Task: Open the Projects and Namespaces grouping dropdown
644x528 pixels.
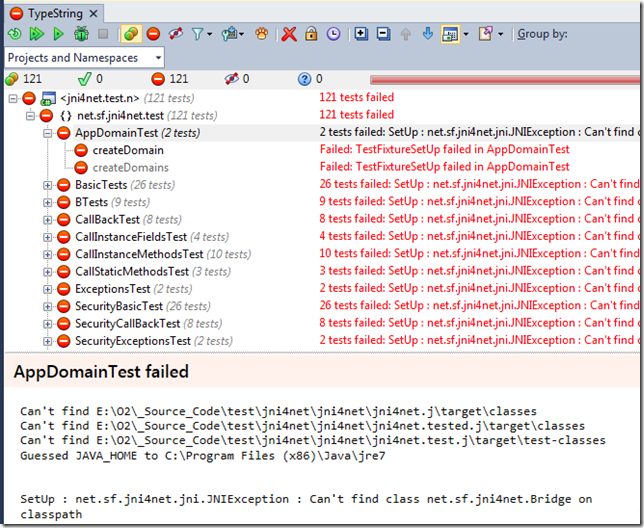Action: coord(157,58)
